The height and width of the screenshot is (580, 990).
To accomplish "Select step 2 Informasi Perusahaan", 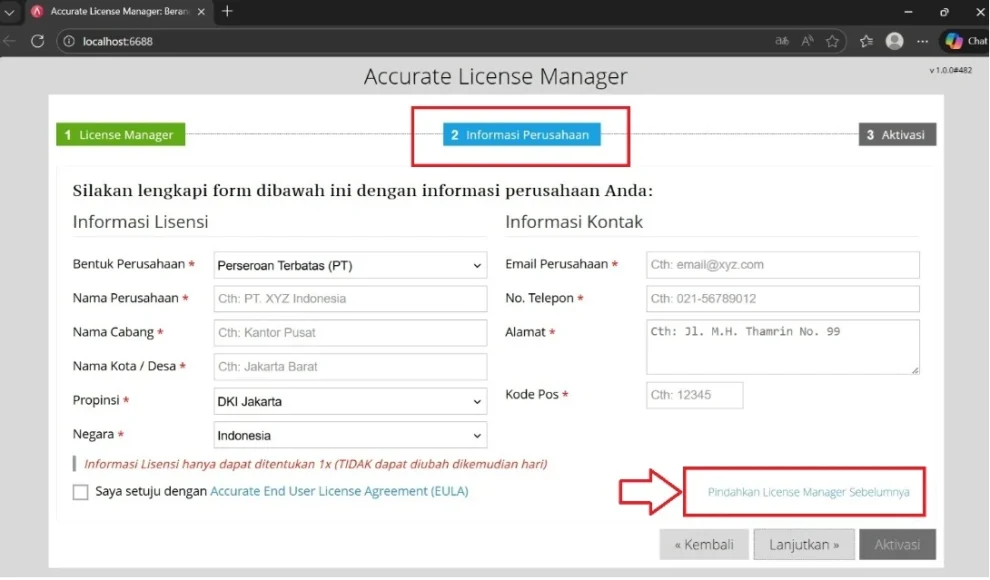I will point(522,134).
